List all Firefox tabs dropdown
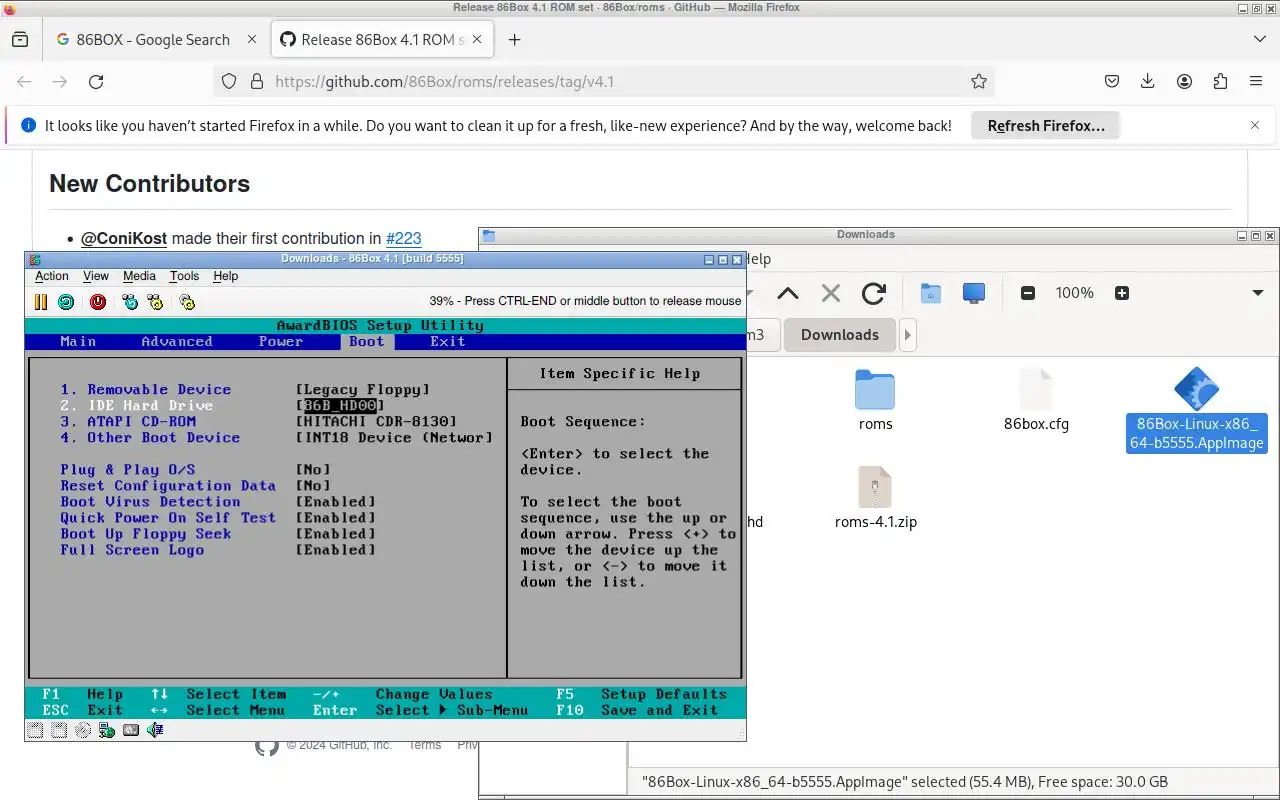 tap(1259, 39)
